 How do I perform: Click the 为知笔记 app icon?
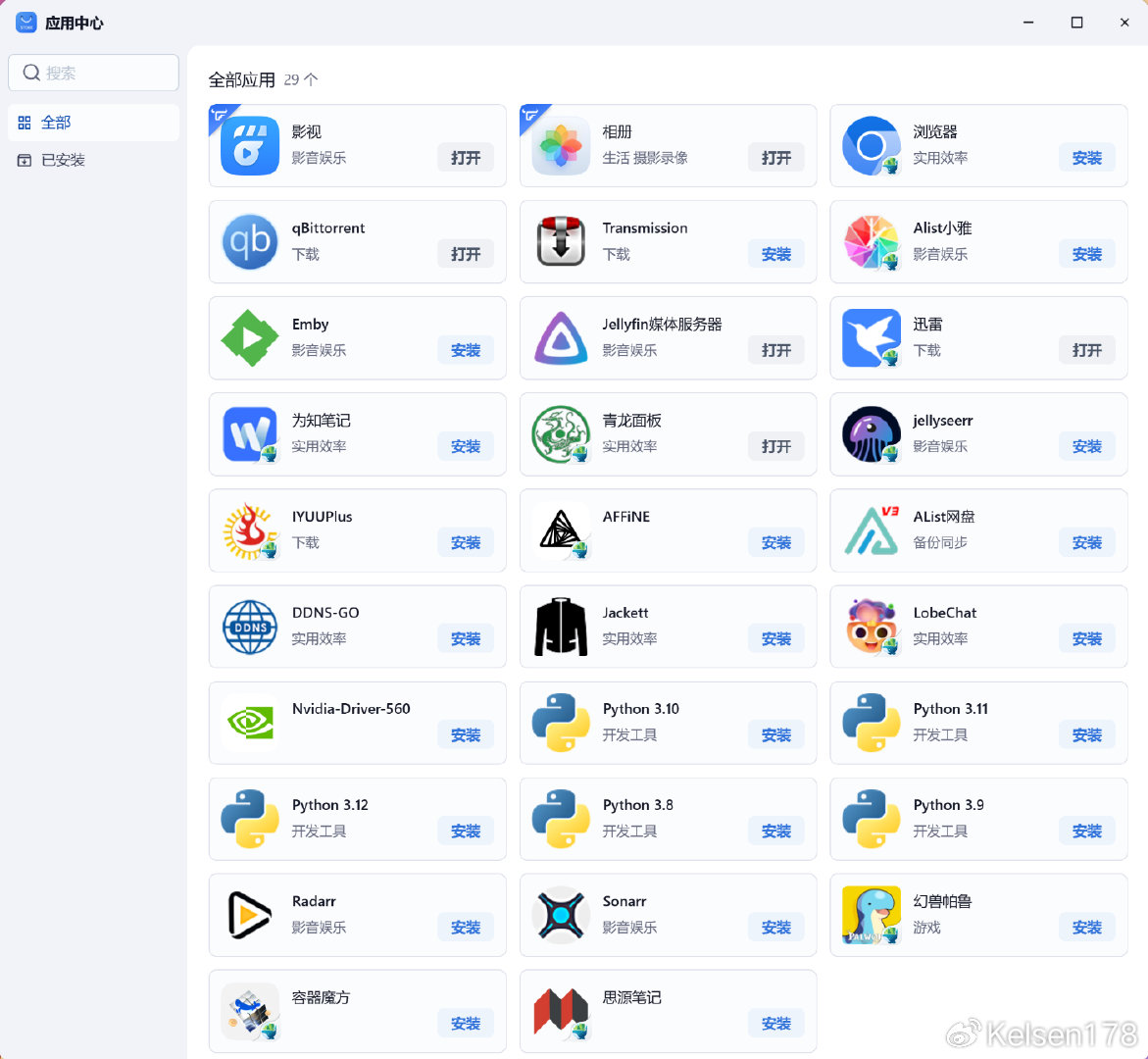click(x=250, y=434)
